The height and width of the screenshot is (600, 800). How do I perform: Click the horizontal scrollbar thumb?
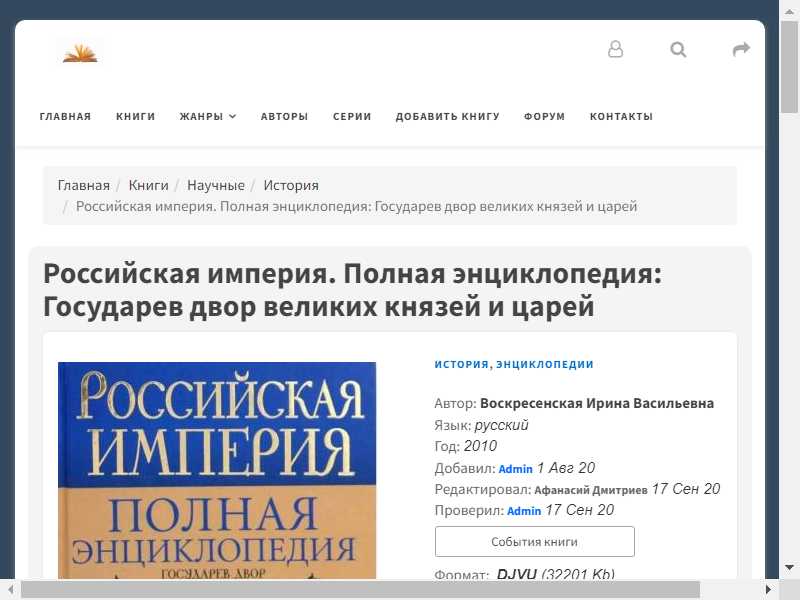(x=360, y=590)
